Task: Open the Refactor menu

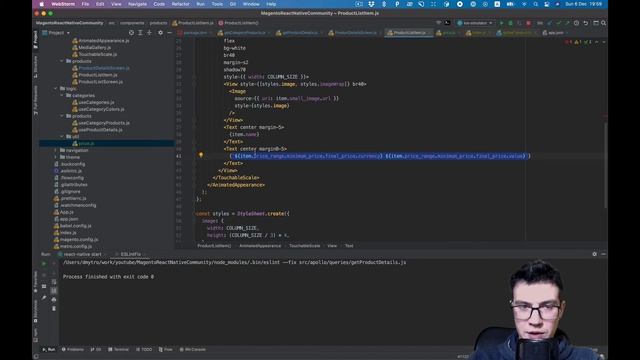Action: pyautogui.click(x=180, y=4)
